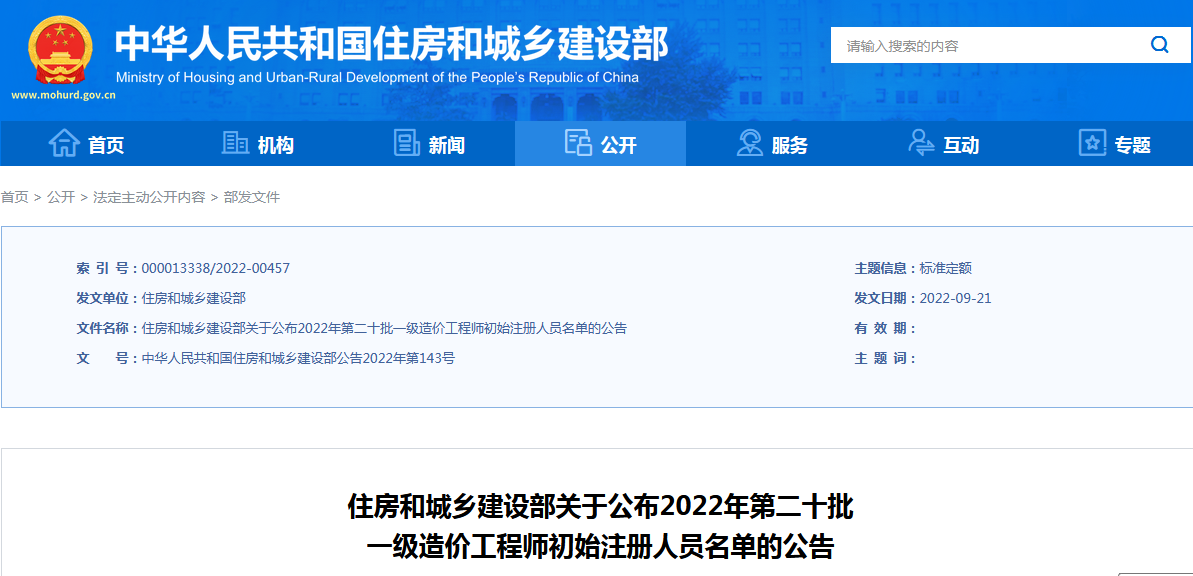Click the 公开 breadcrumb link
Image resolution: width=1193 pixels, height=576 pixels.
pos(61,198)
